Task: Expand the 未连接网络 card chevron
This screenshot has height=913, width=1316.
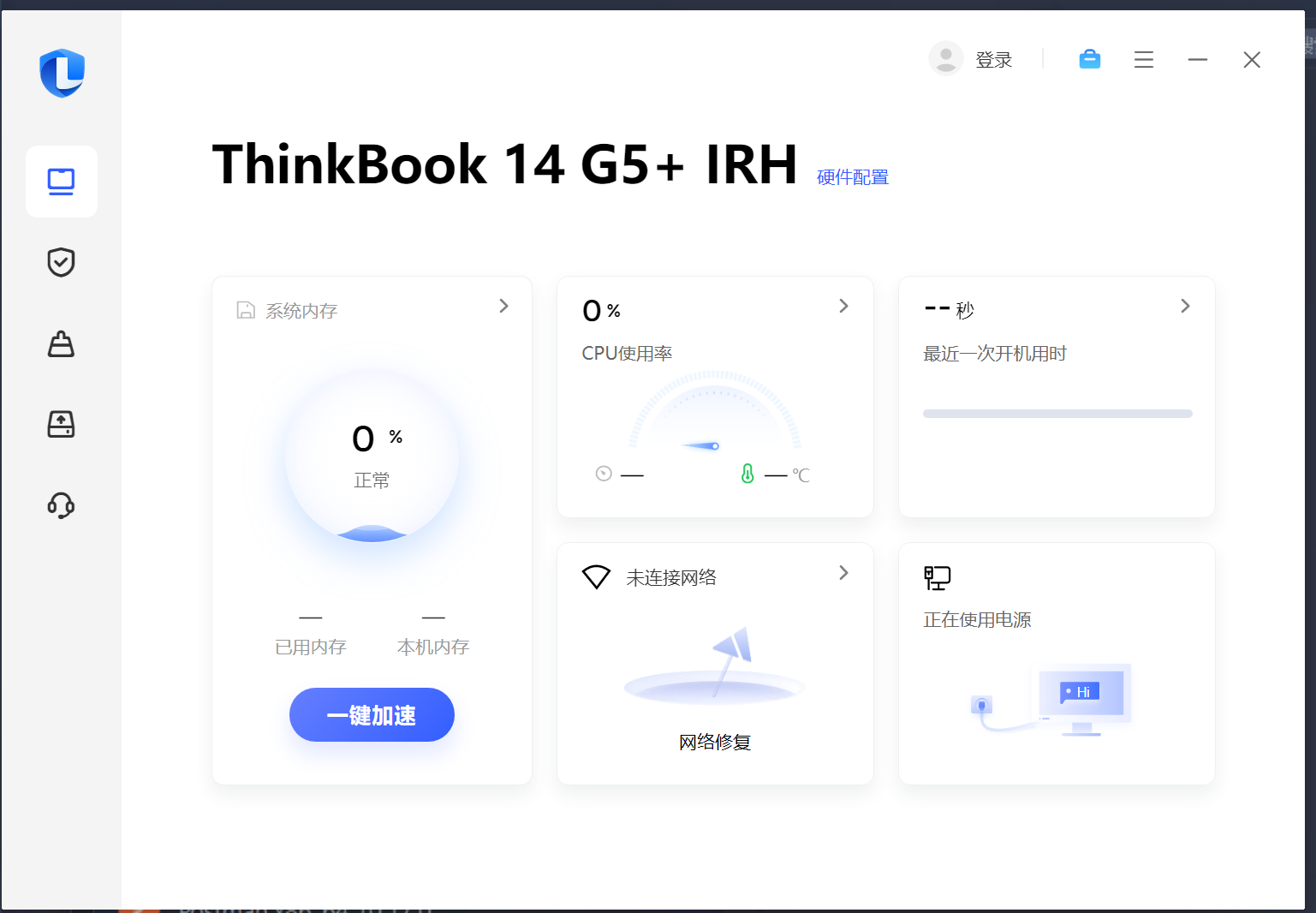Action: coord(844,572)
